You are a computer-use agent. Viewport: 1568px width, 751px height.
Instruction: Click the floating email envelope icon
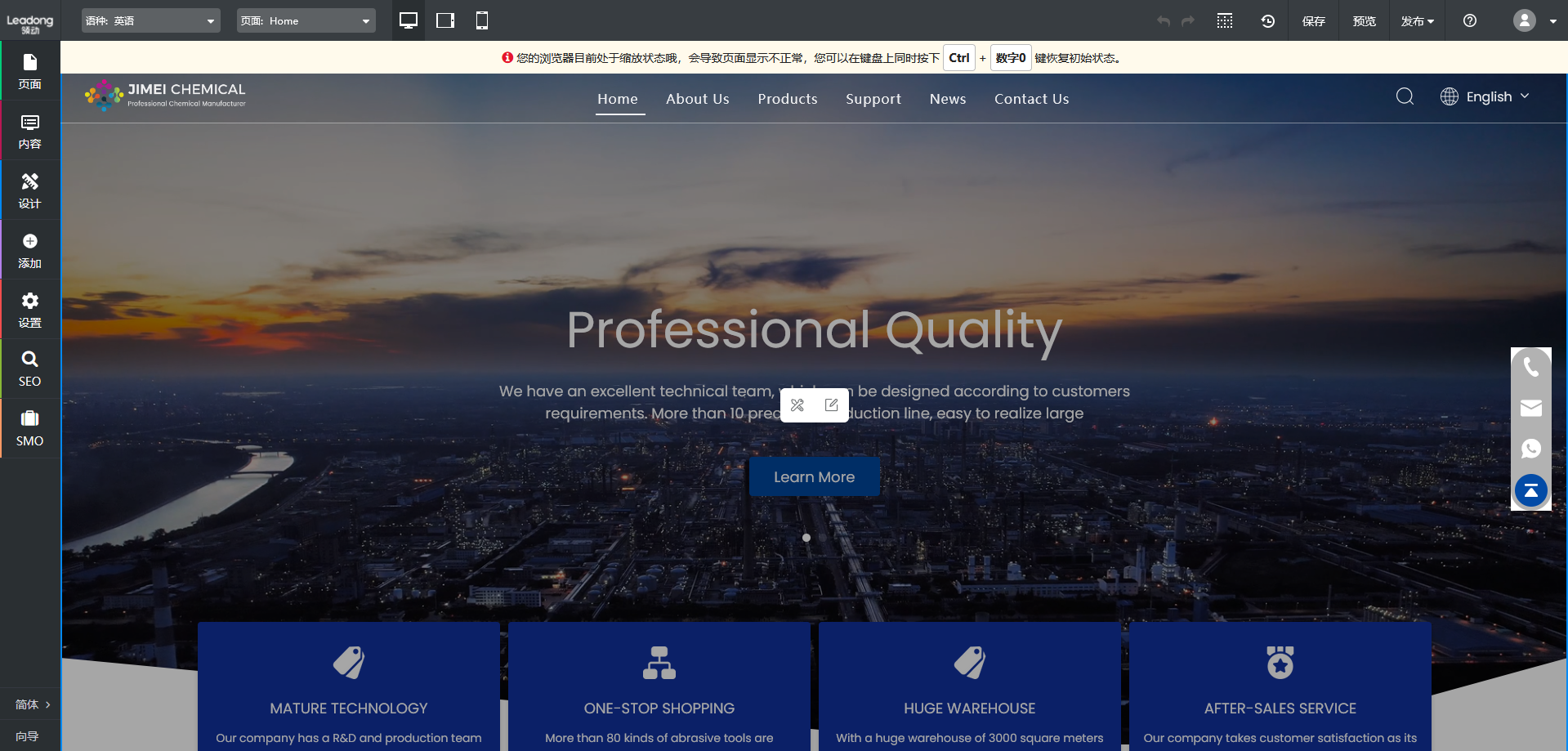[1530, 408]
